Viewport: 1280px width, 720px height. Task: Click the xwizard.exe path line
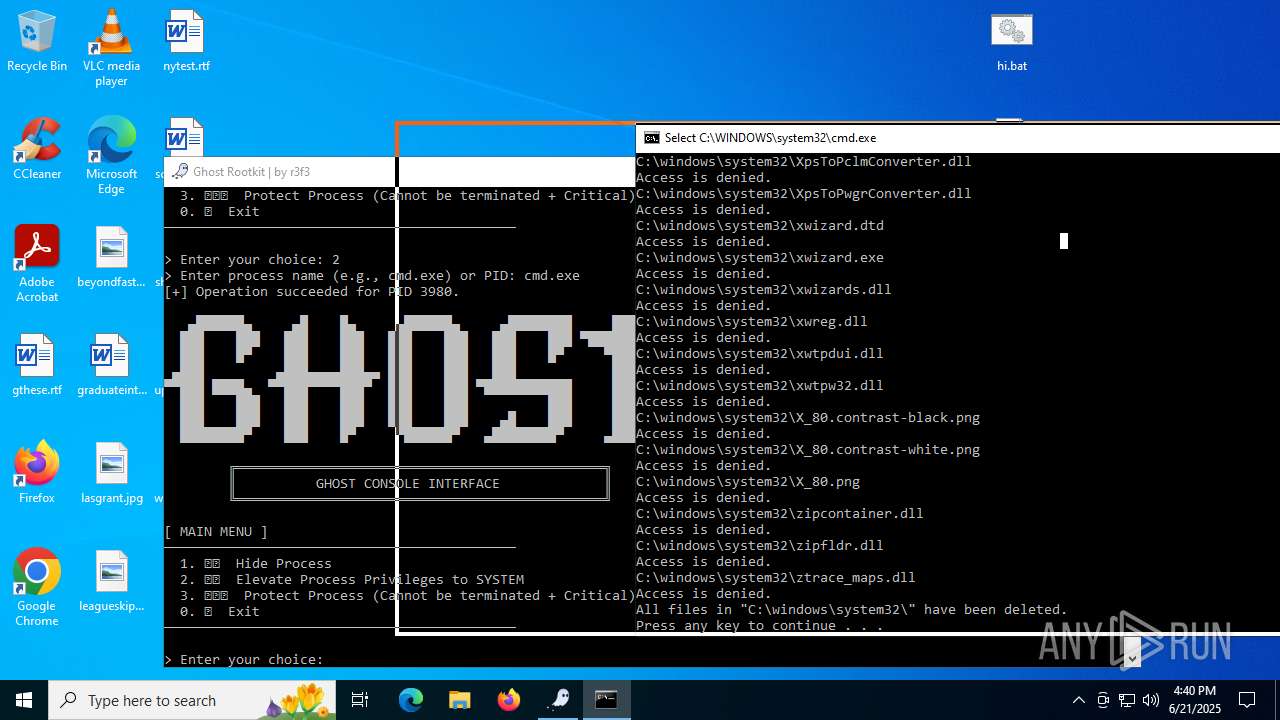click(760, 258)
